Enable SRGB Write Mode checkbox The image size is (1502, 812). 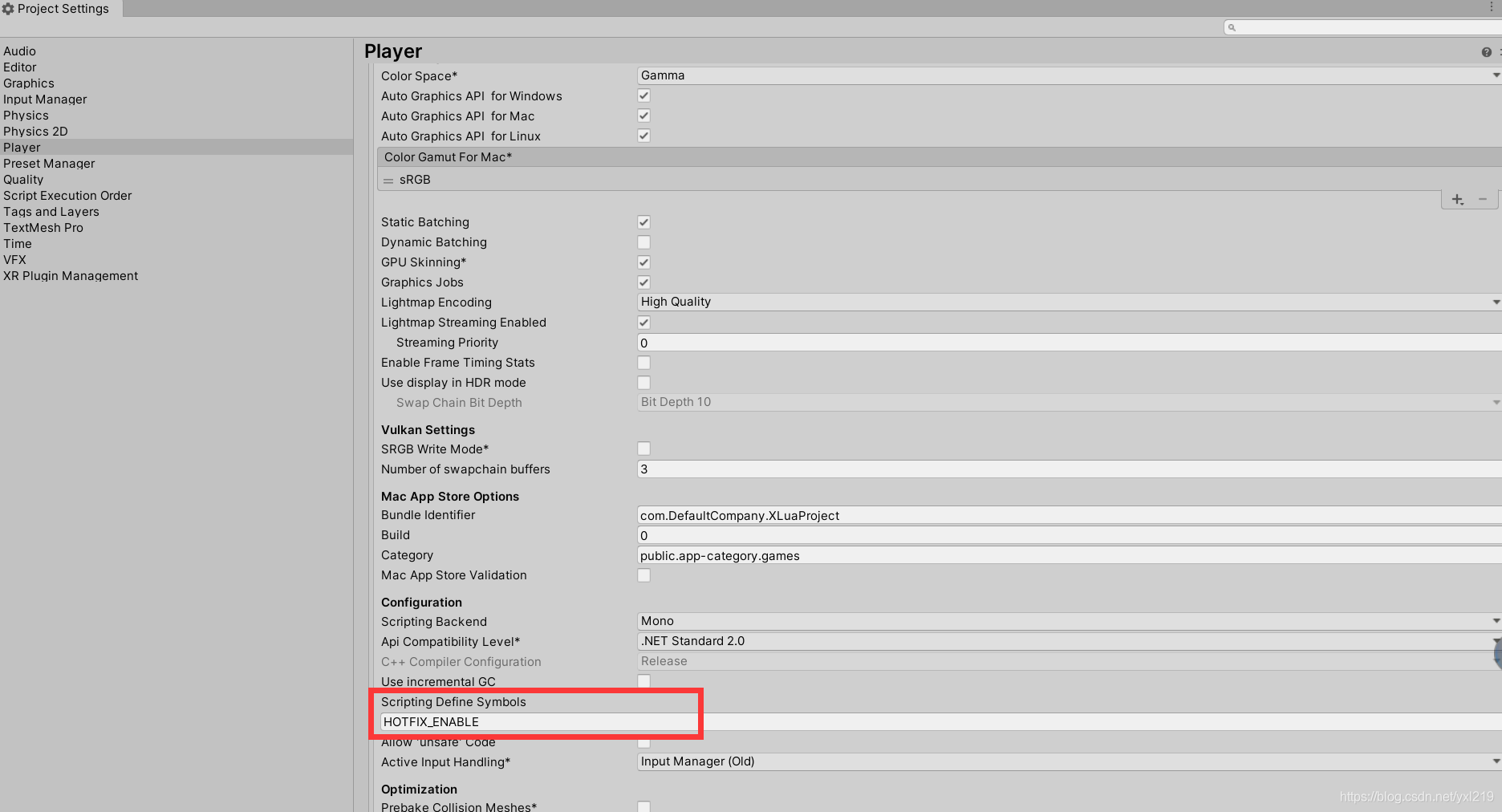tap(643, 449)
